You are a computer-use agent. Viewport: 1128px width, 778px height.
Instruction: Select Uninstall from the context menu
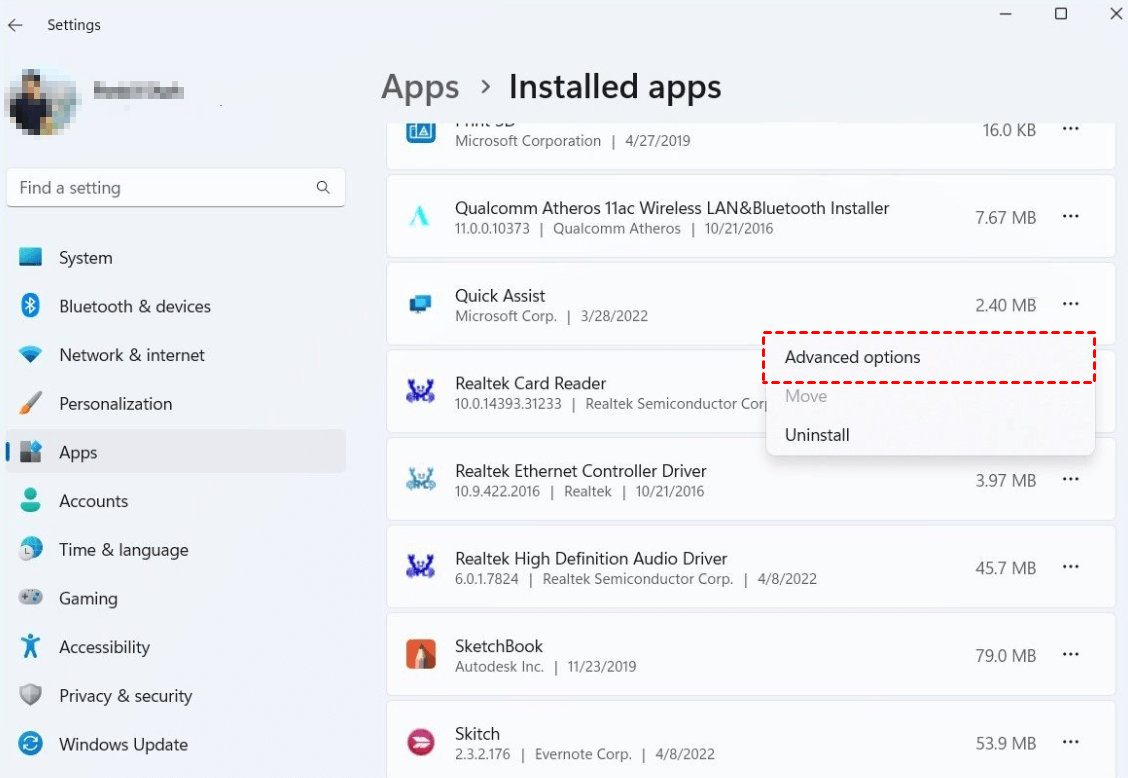pyautogui.click(x=817, y=435)
